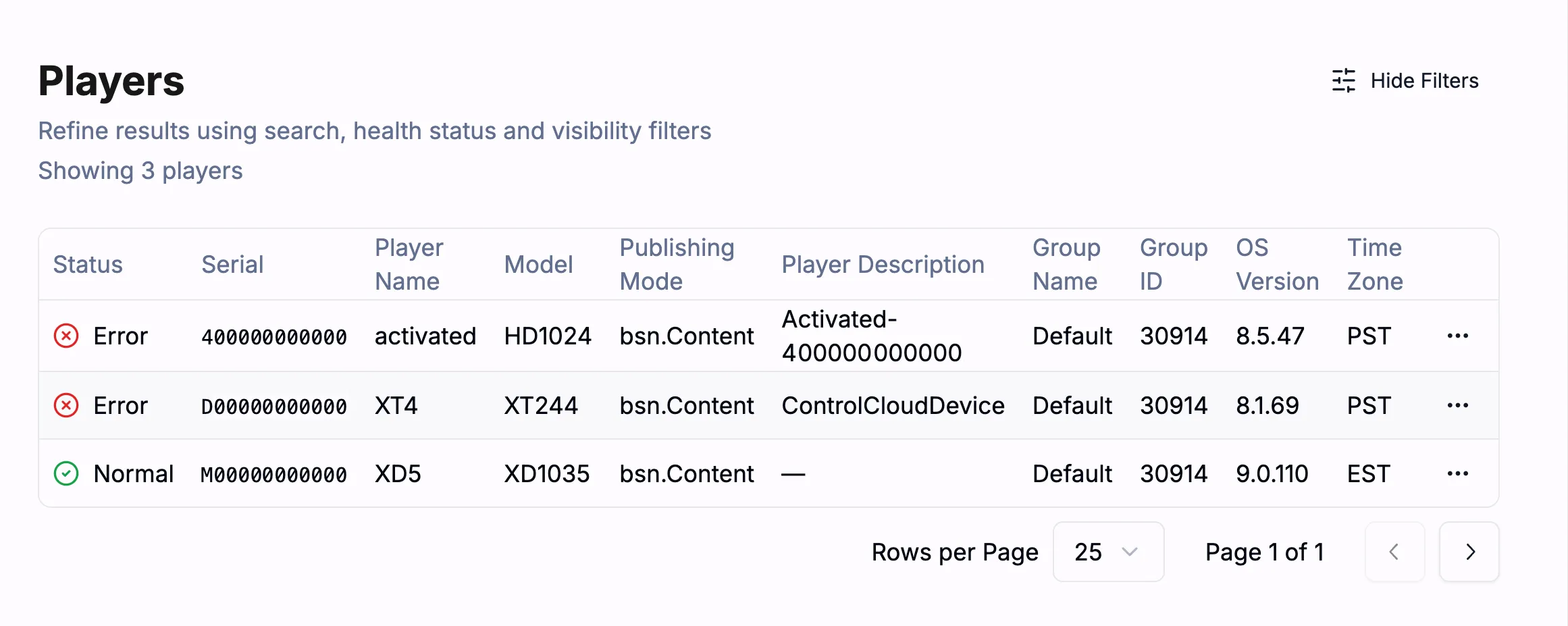The width and height of the screenshot is (1568, 626).
Task: Go to the previous page
Action: [1394, 552]
